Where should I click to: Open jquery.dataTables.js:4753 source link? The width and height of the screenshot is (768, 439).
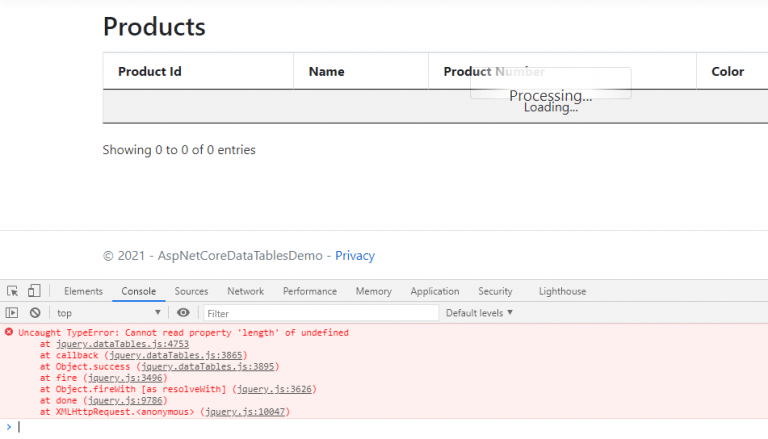(122, 344)
